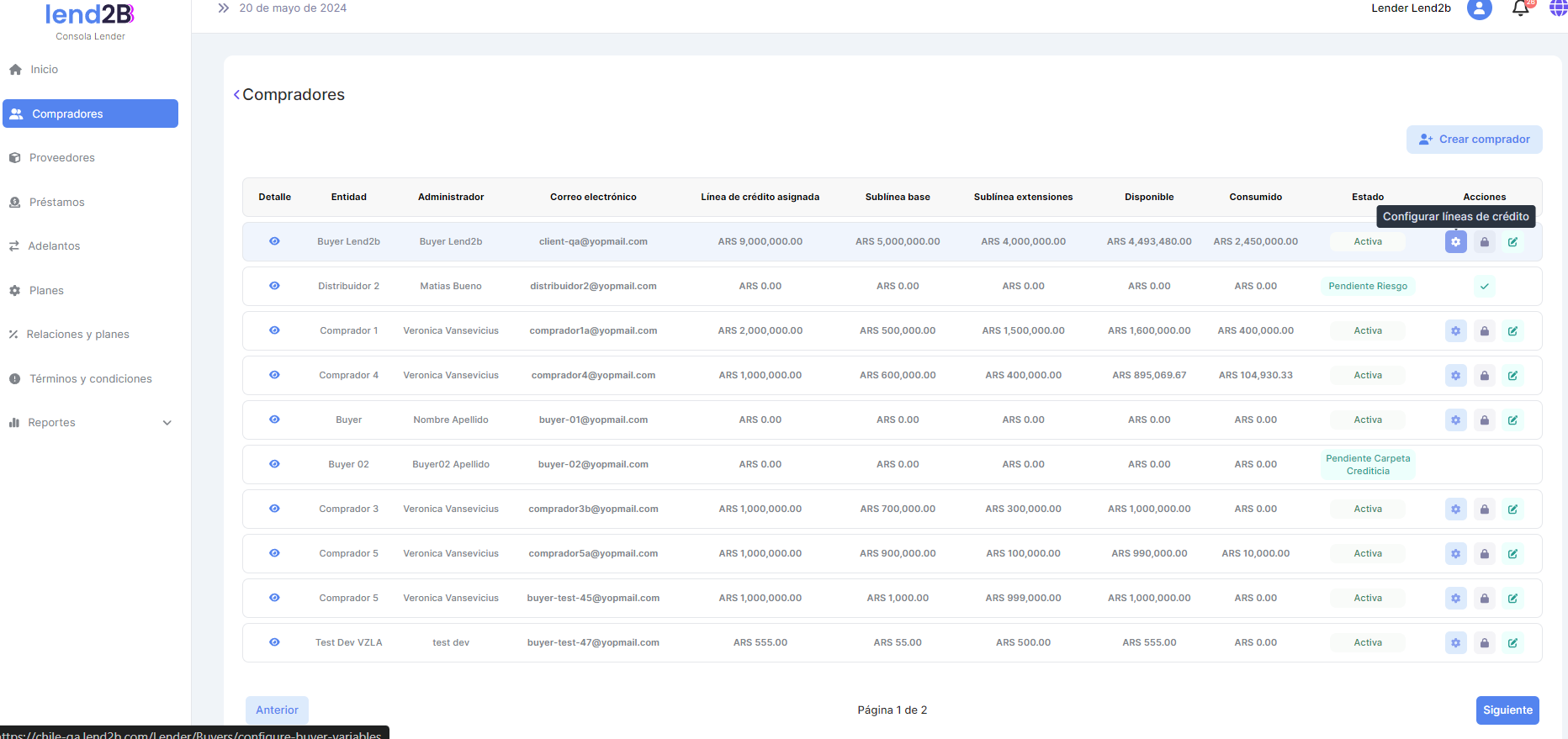Open Buyer 02 detail eye icon

click(x=274, y=464)
